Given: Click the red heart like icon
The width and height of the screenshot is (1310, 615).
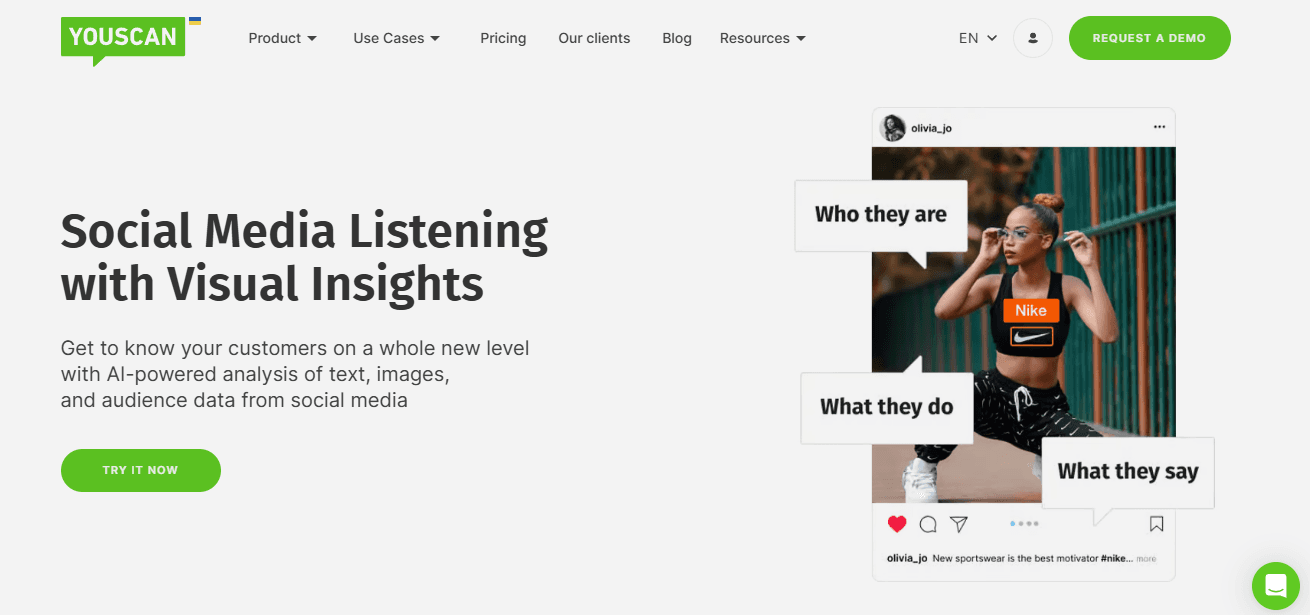Looking at the screenshot, I should 897,524.
